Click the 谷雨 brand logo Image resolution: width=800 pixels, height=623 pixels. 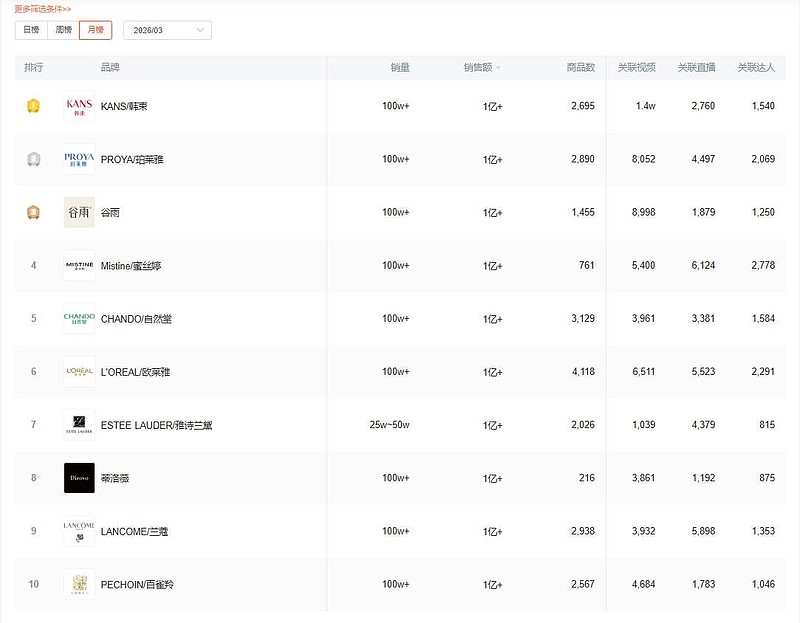(79, 212)
